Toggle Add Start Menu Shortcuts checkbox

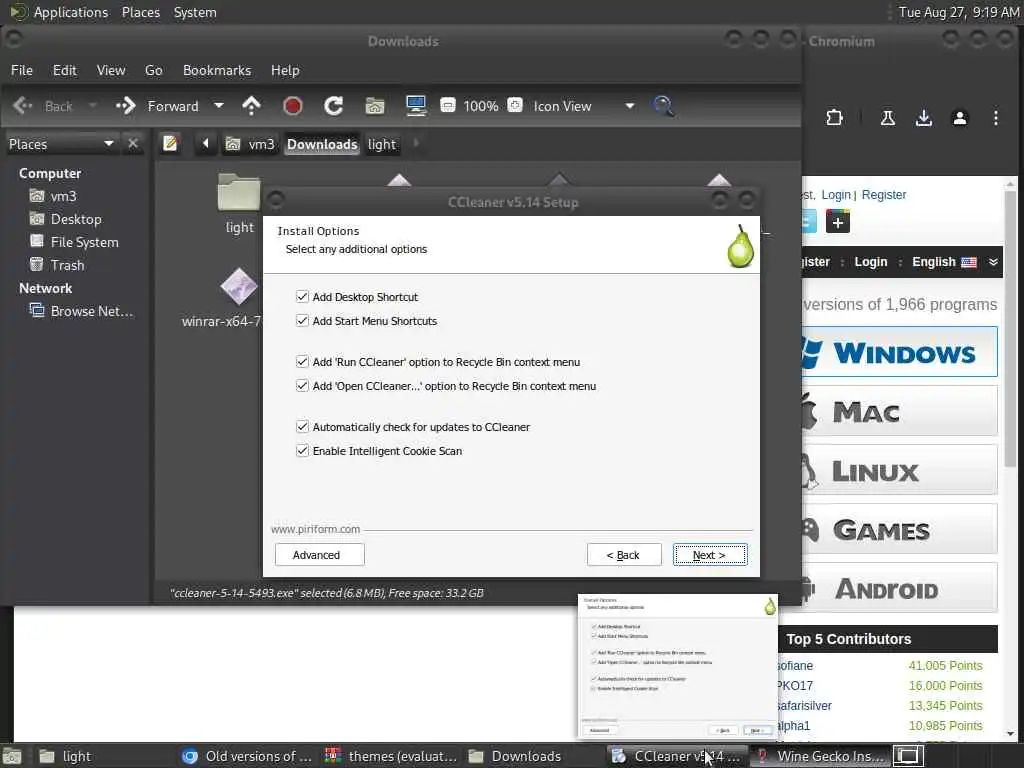pos(302,321)
